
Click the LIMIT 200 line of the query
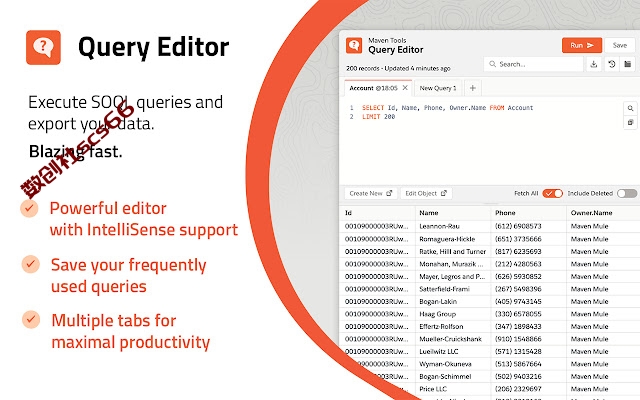[378, 117]
